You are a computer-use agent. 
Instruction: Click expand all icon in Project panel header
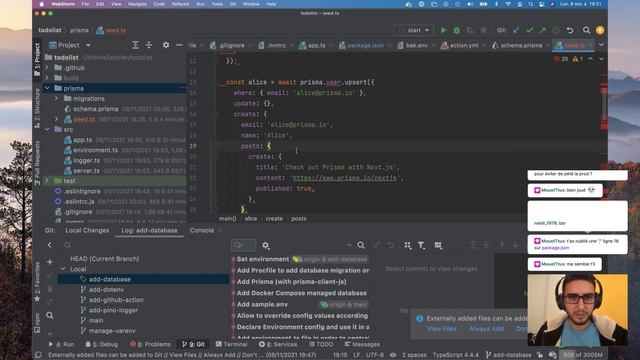136,45
